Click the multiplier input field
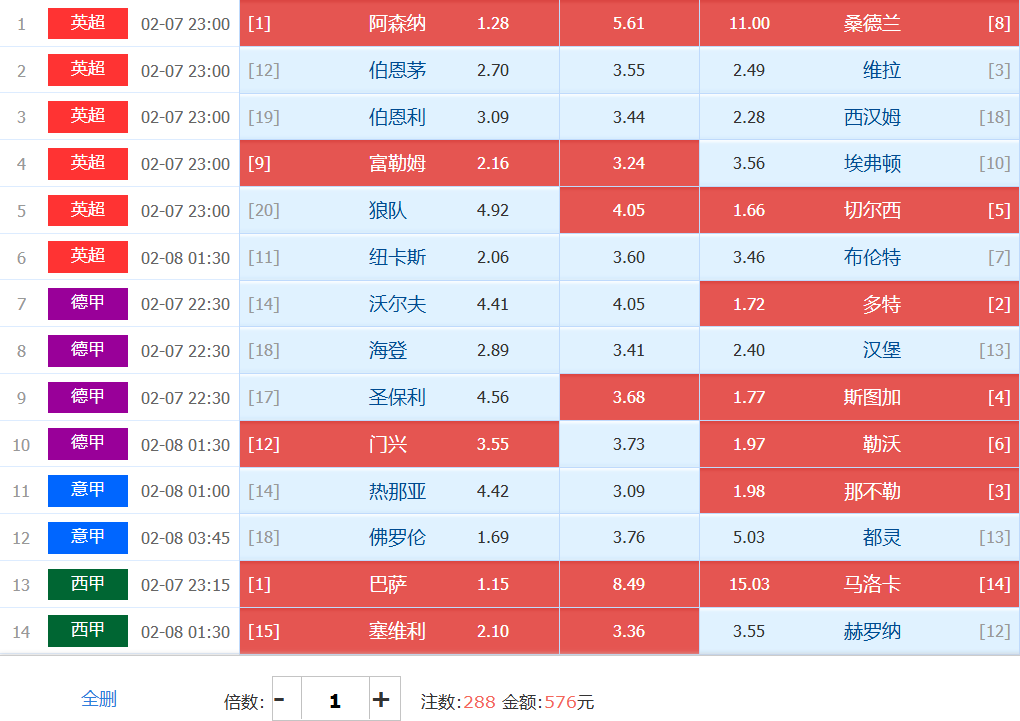1020x721 pixels. 335,700
